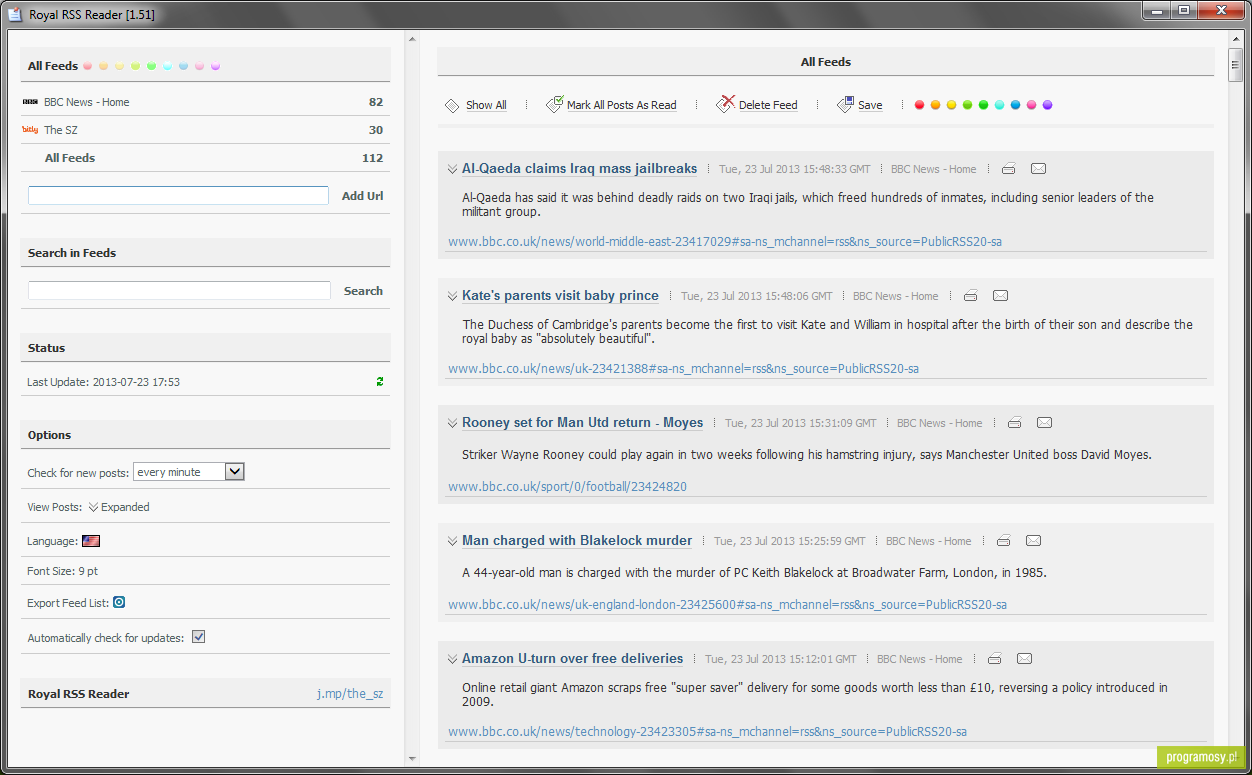Click the US flag language icon
The width and height of the screenshot is (1252, 775).
click(x=91, y=541)
